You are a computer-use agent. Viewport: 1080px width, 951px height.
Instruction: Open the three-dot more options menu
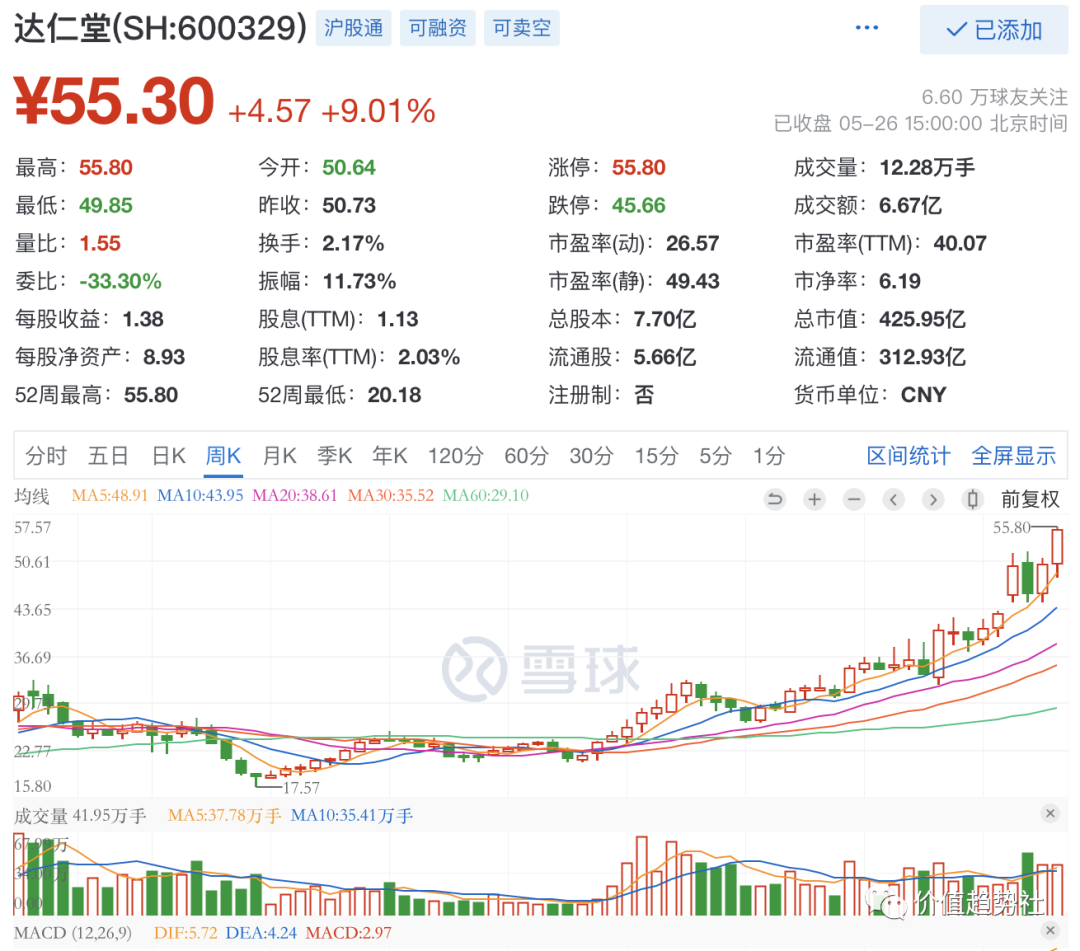[866, 28]
